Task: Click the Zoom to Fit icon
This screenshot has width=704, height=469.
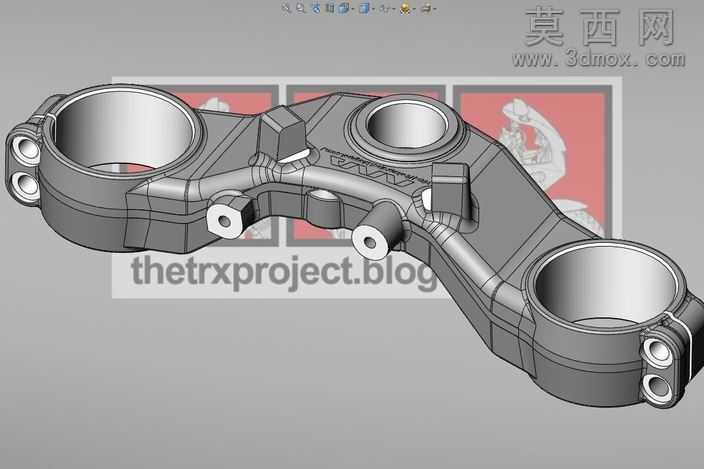Action: (286, 8)
